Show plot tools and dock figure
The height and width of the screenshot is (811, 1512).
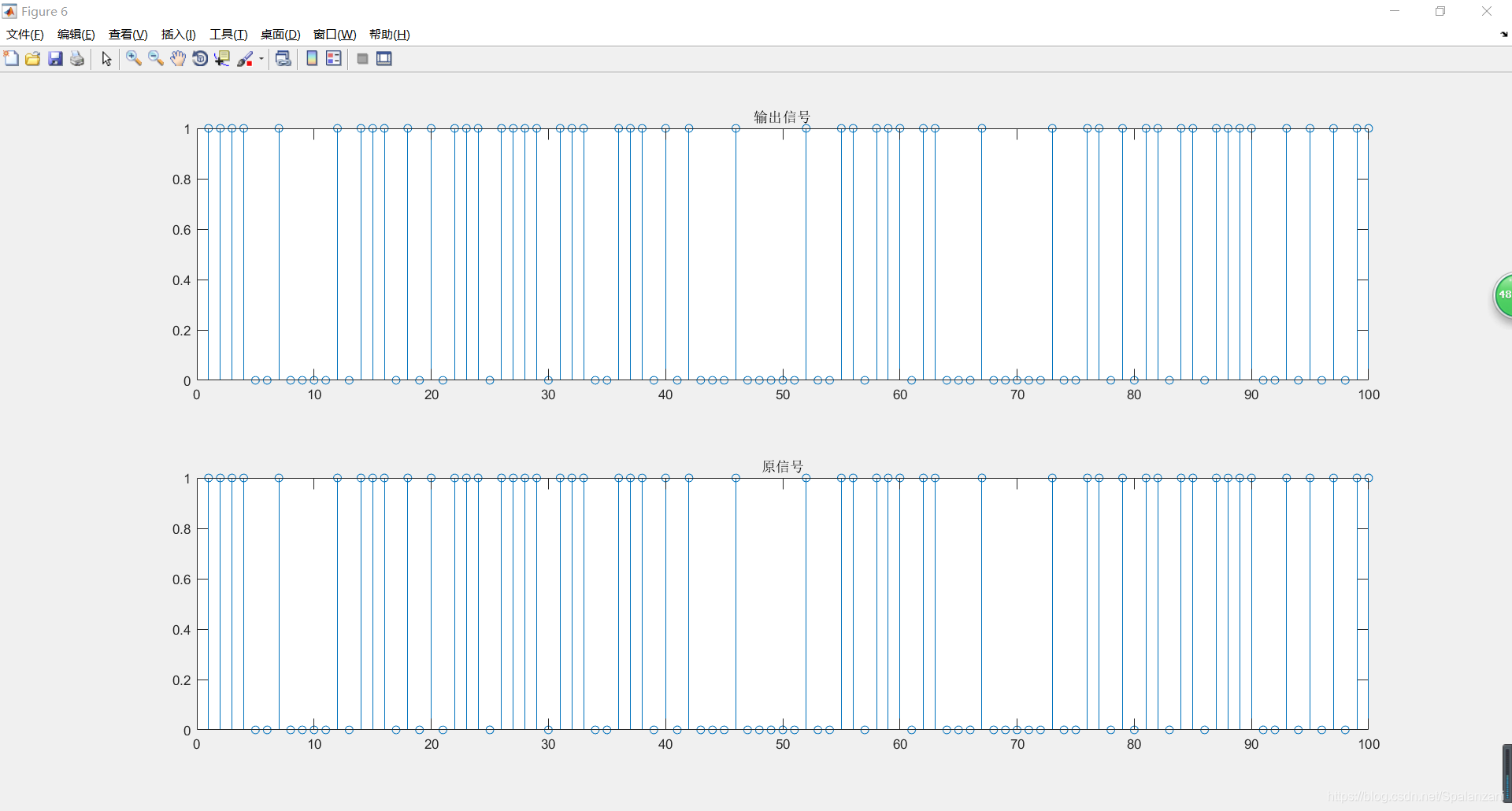(384, 59)
